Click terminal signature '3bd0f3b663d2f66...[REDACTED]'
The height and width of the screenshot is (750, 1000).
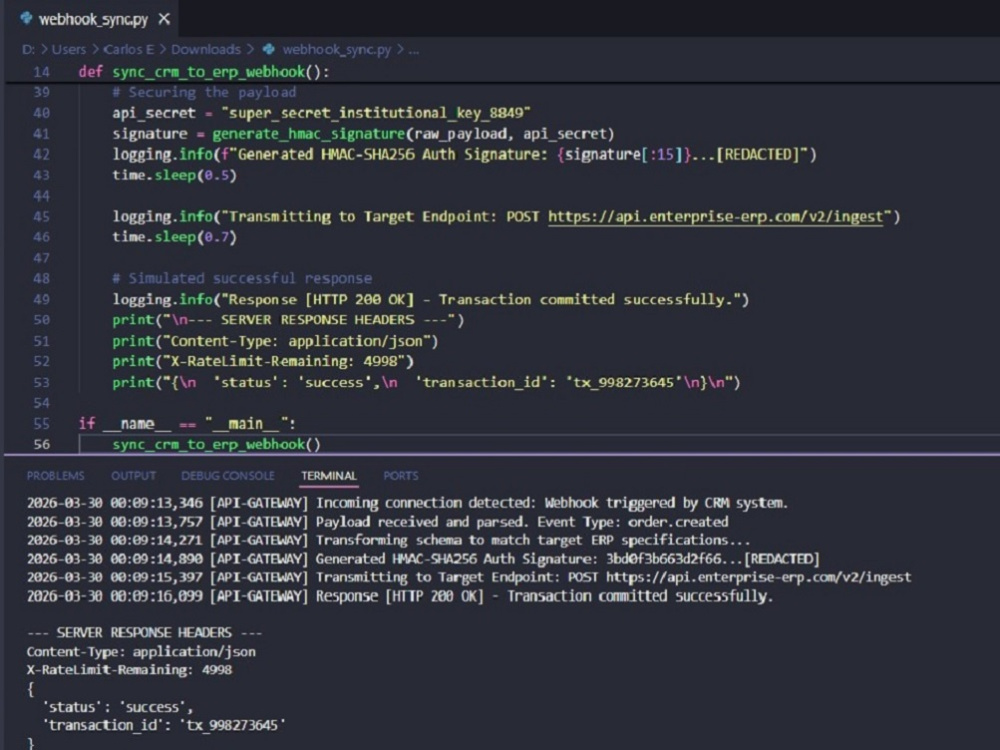coord(712,559)
